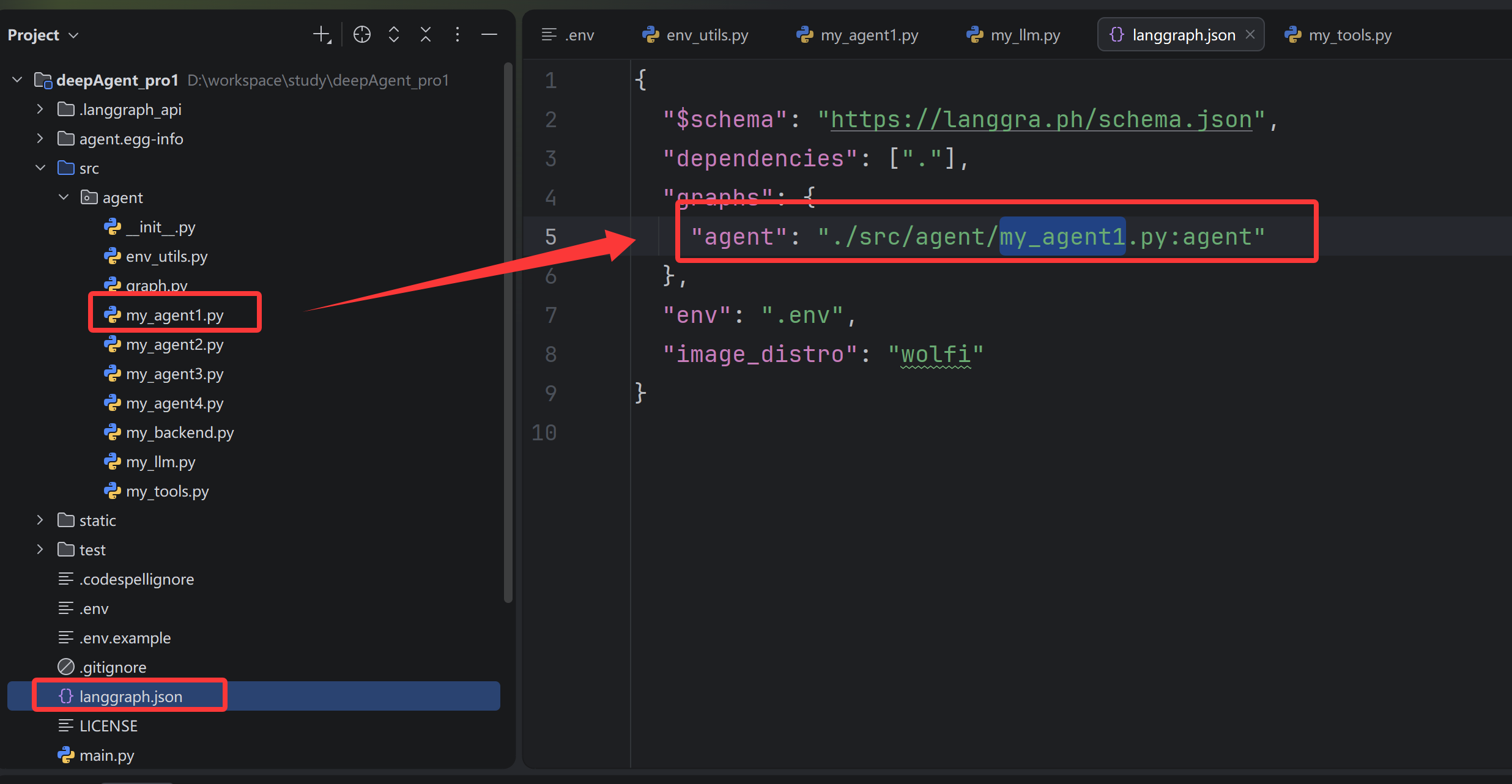Collapse the deepAgent_pro1 root folder
Screen dimensions: 1512x784
click(17, 80)
